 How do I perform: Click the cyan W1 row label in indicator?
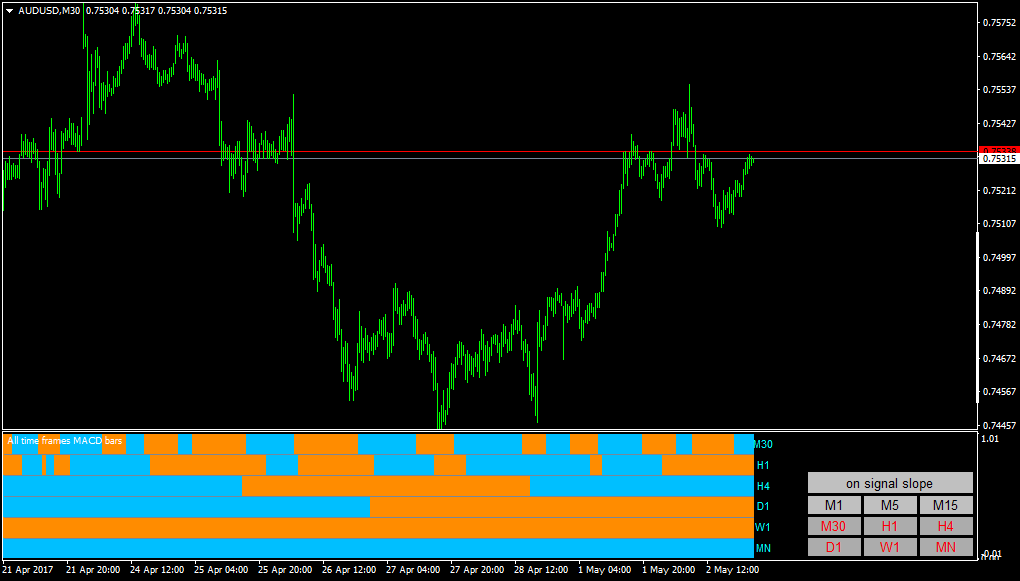click(763, 527)
